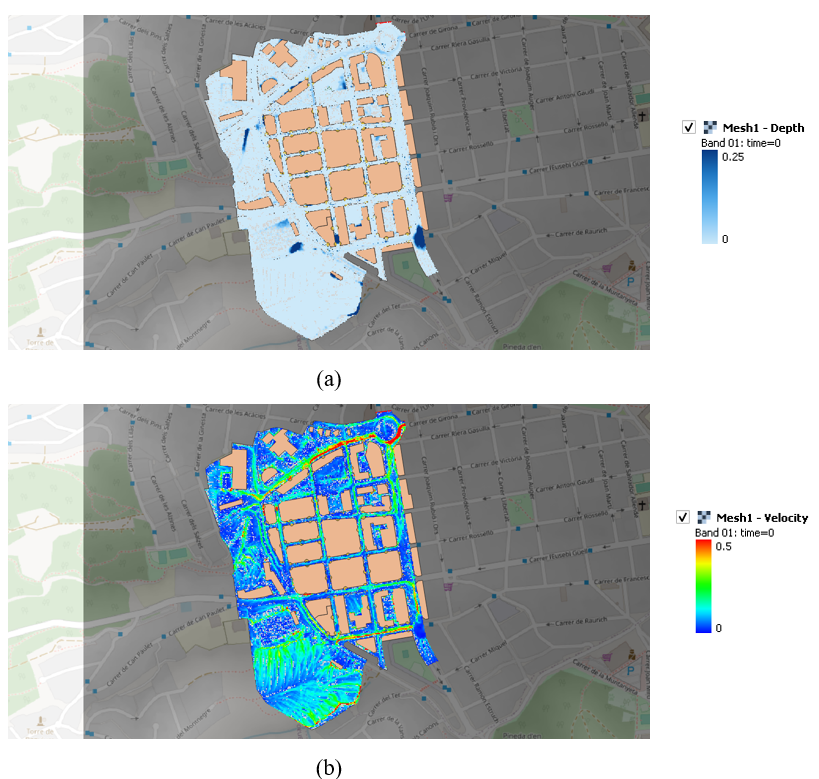
Task: Select the parking P icon on map (a)
Action: (630, 281)
